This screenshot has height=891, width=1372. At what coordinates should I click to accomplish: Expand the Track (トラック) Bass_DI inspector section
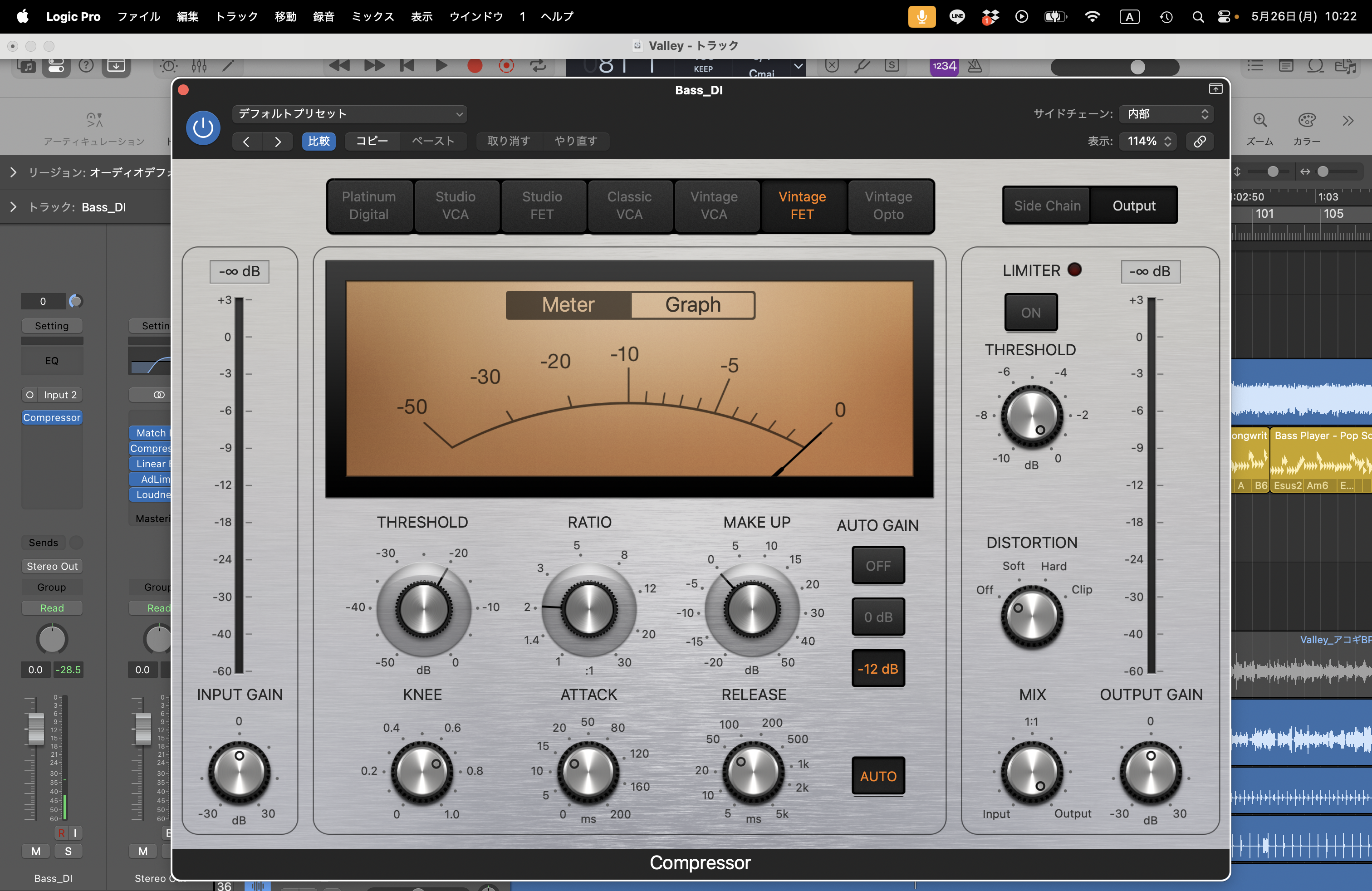[13, 207]
